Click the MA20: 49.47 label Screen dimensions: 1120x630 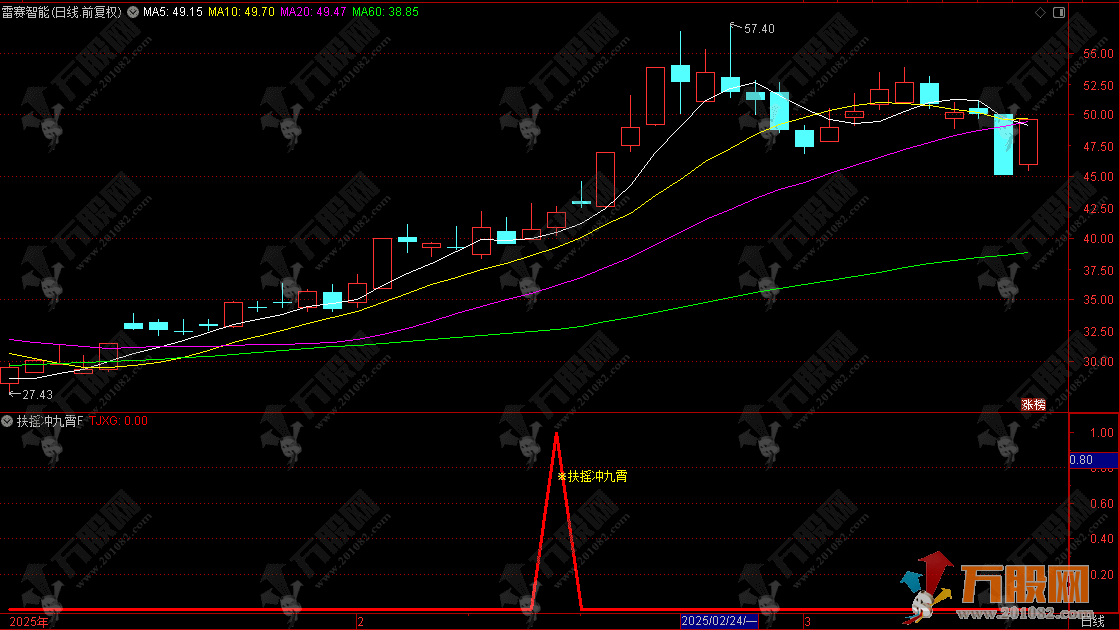313,12
